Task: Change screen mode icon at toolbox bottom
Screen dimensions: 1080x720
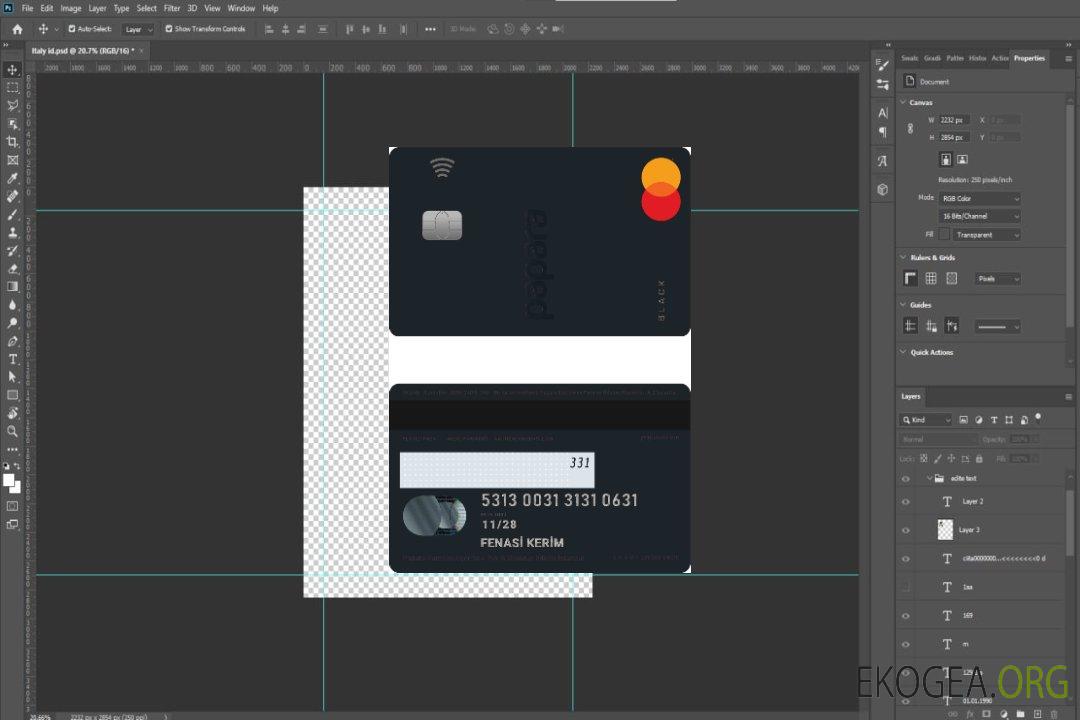Action: (x=12, y=524)
